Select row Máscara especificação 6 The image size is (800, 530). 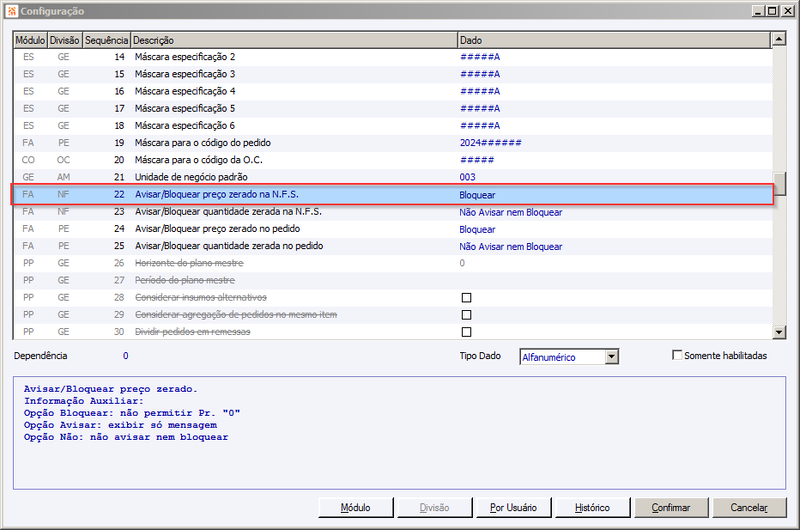coord(392,125)
